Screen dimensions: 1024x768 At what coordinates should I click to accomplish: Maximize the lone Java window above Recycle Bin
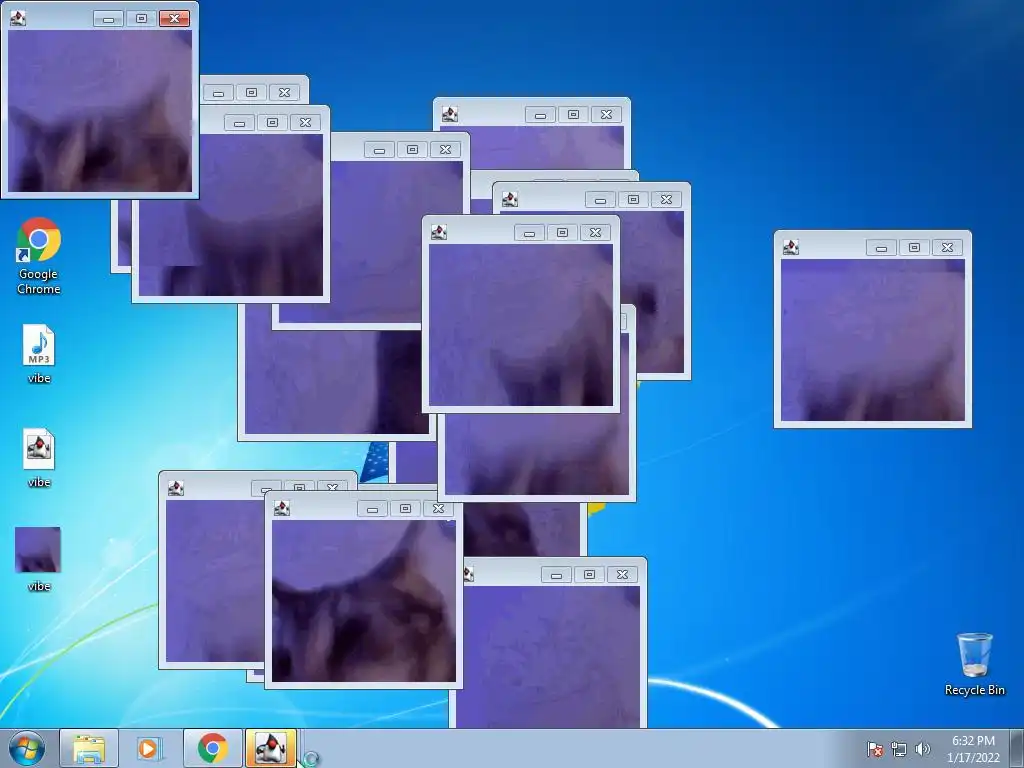click(914, 247)
